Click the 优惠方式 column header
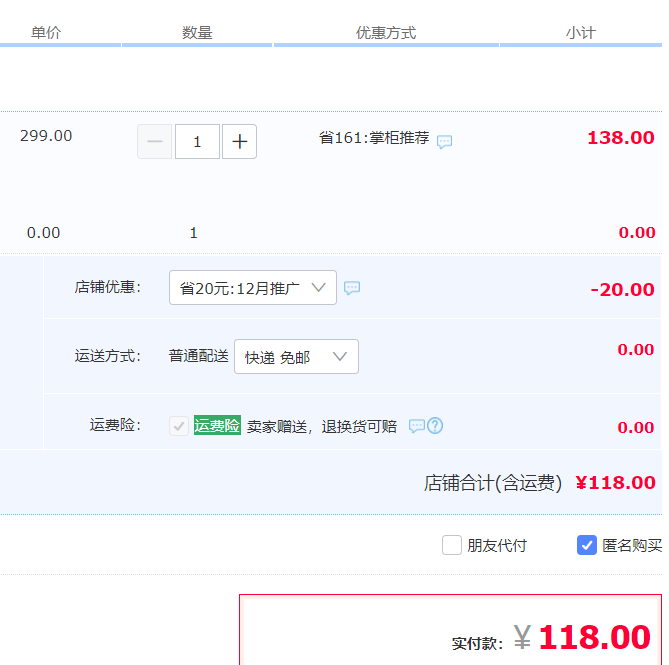 click(386, 33)
